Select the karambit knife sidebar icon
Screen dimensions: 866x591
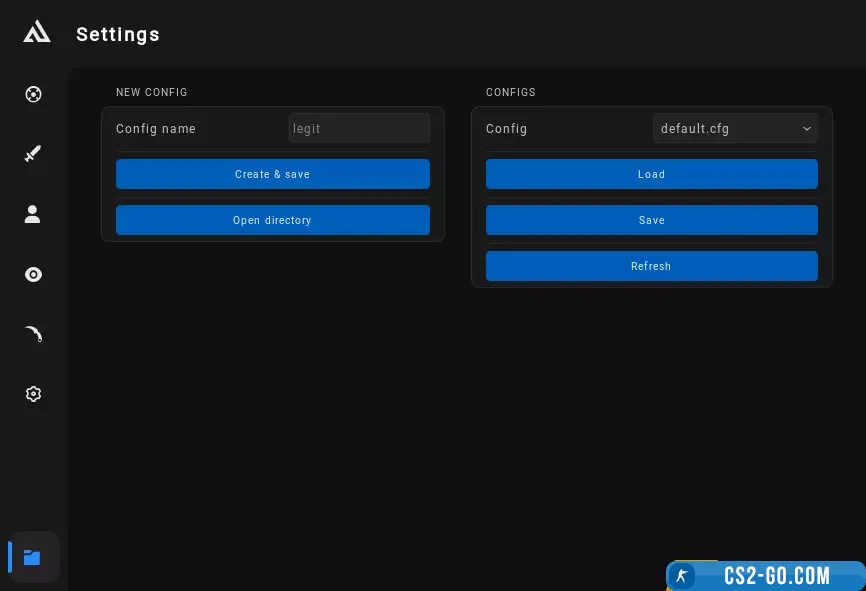33,334
